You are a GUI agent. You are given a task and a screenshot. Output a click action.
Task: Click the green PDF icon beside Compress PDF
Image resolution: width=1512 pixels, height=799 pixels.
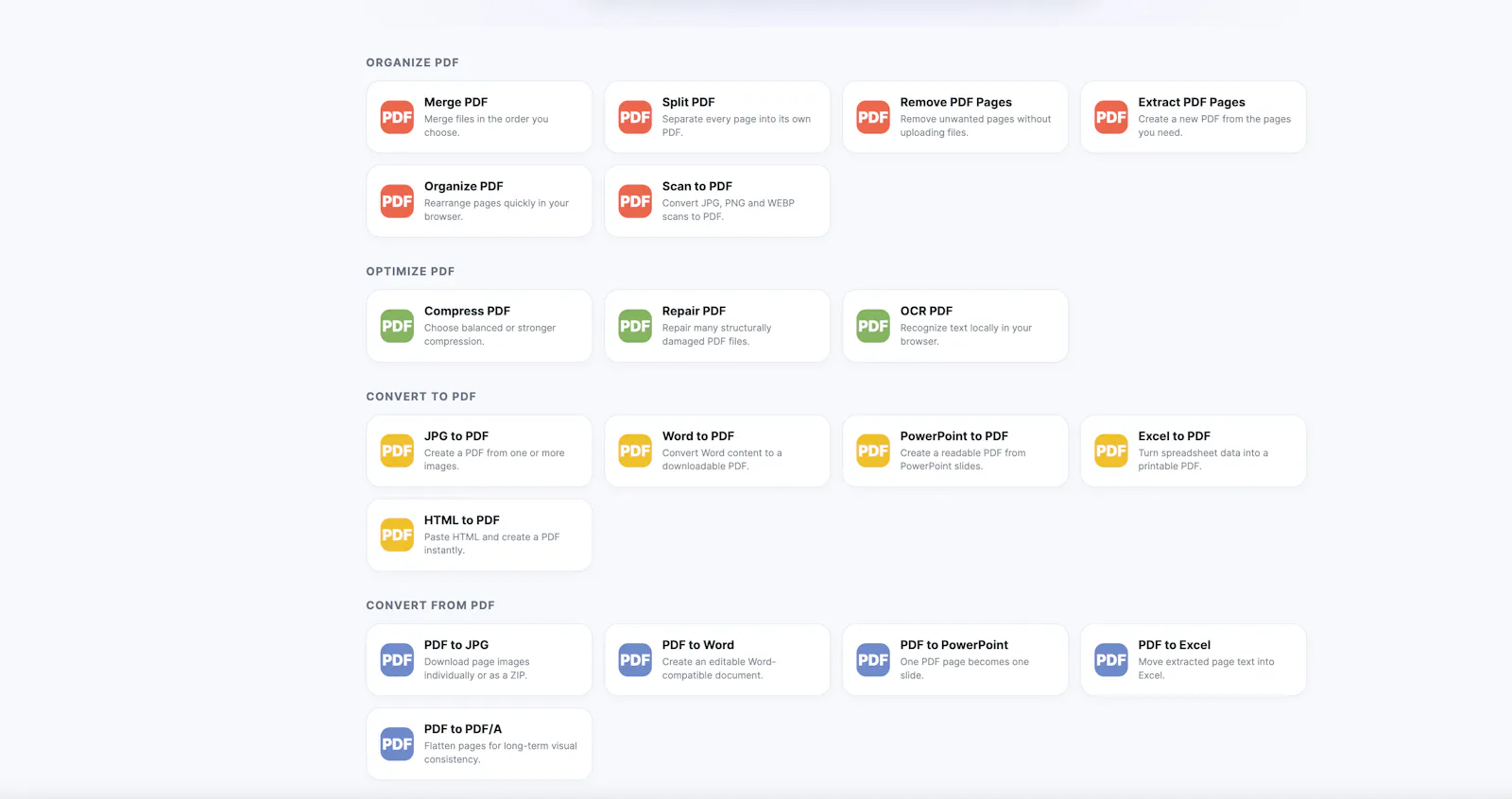[397, 326]
